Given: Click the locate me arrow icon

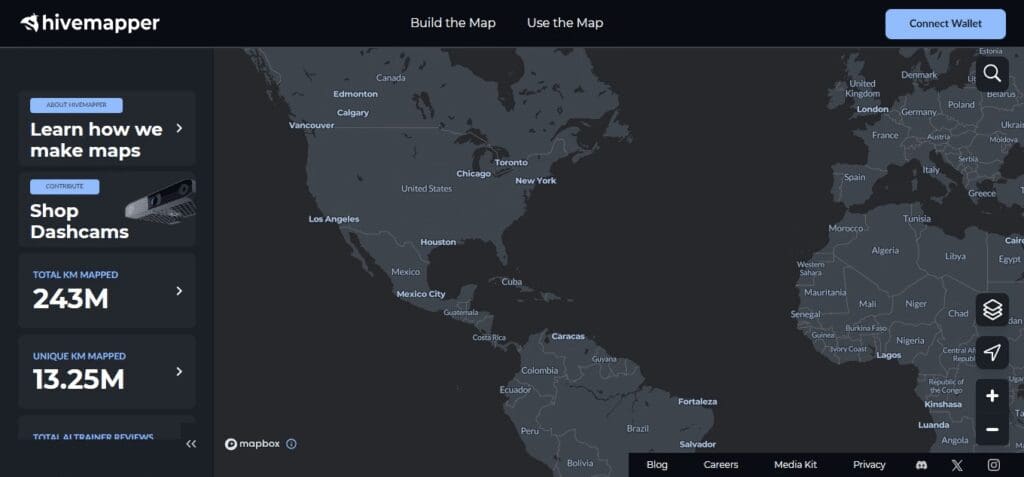Looking at the screenshot, I should 992,353.
